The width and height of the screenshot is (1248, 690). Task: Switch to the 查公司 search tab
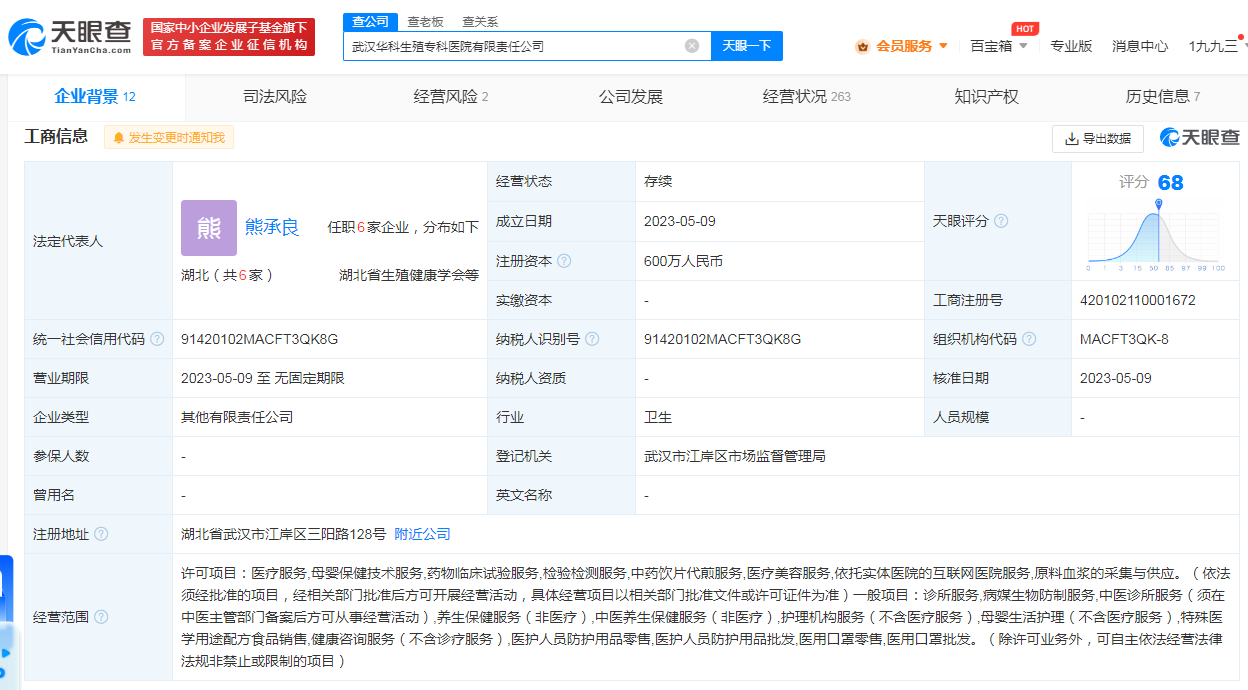[x=370, y=22]
